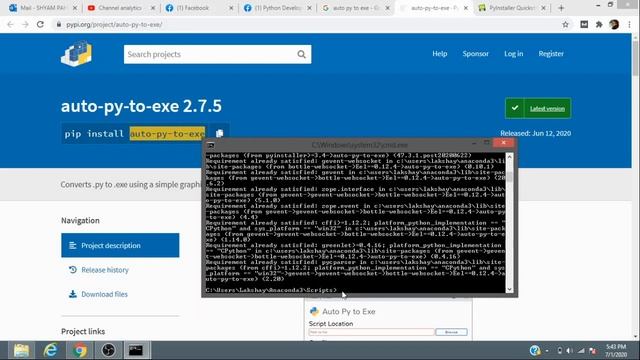640x360 pixels.
Task: Switch to the Channel analytics tab
Action: tap(121, 8)
